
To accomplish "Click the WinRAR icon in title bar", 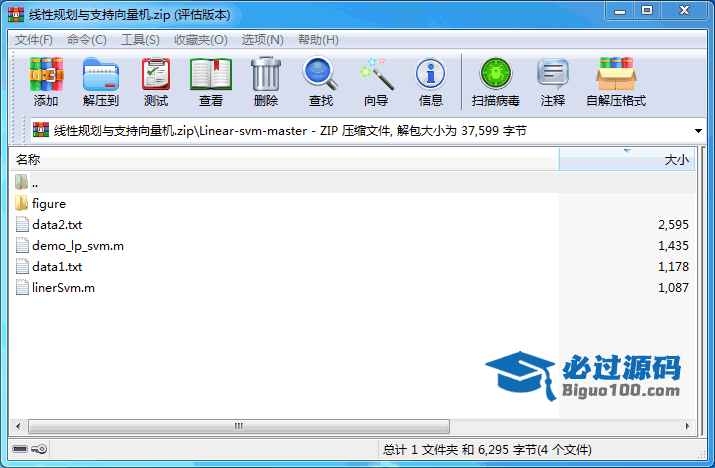I will [16, 15].
